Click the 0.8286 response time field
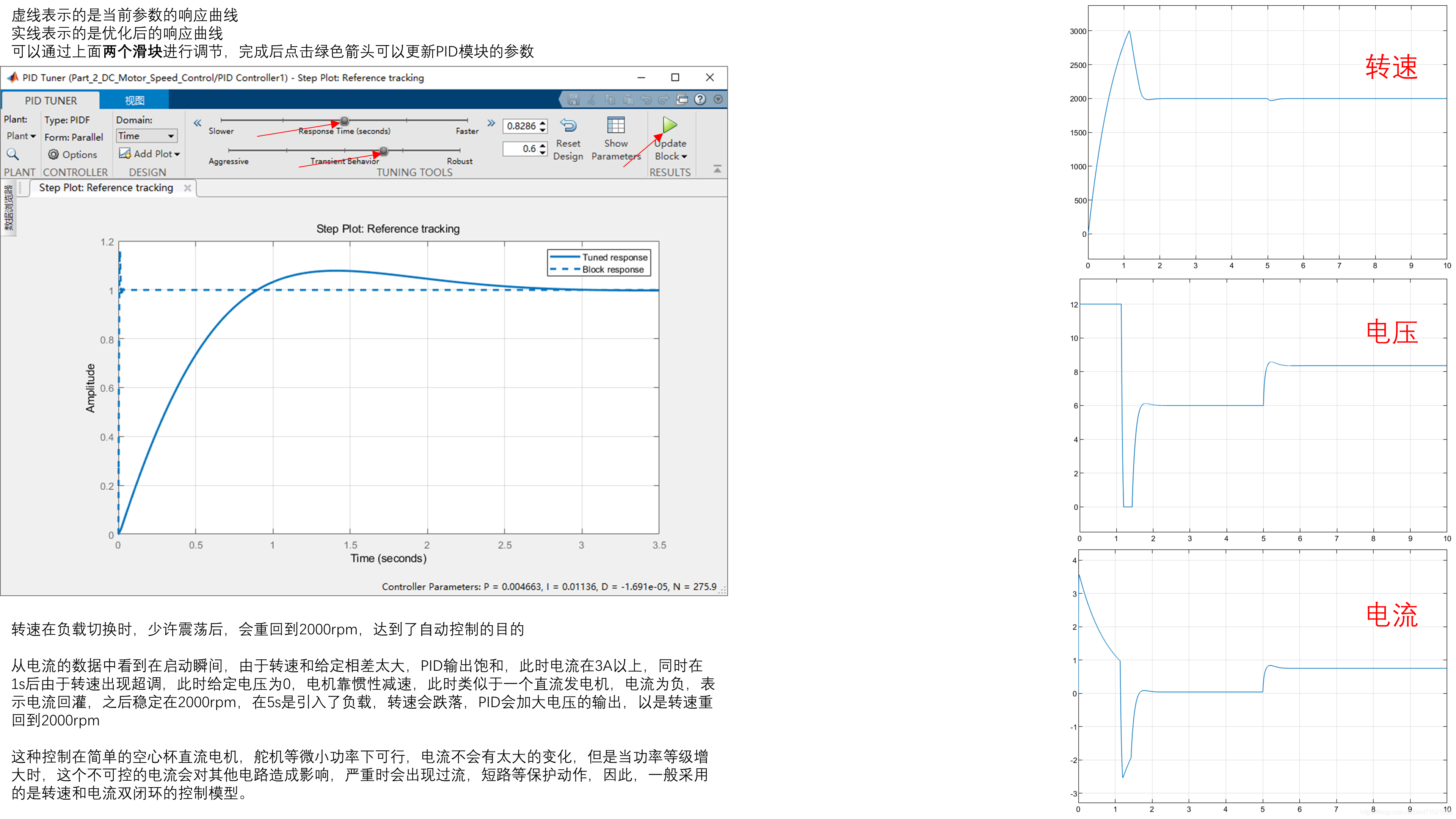 click(x=521, y=126)
